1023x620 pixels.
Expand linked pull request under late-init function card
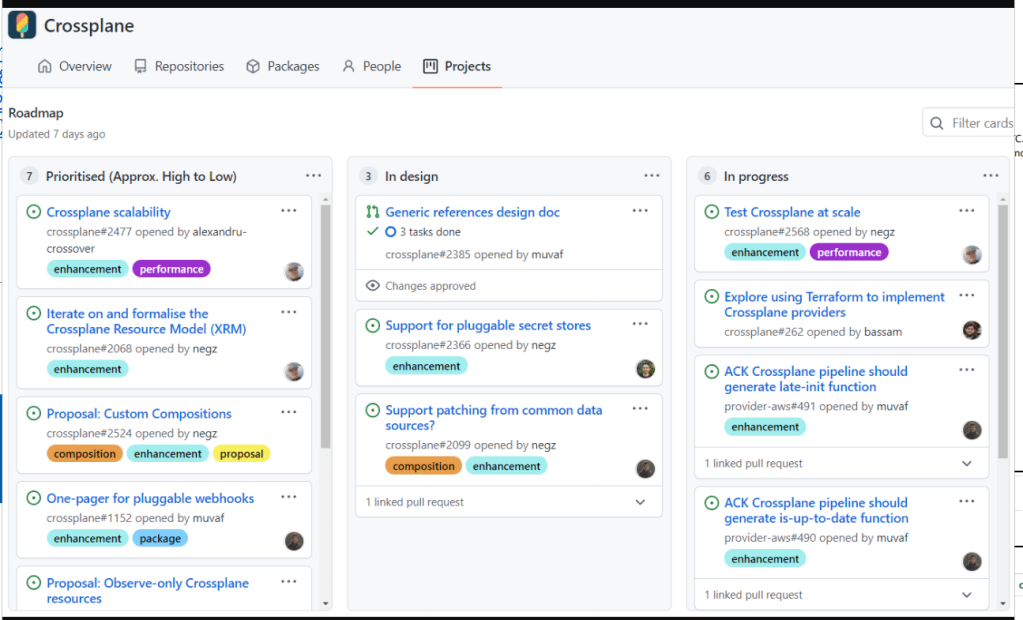967,463
